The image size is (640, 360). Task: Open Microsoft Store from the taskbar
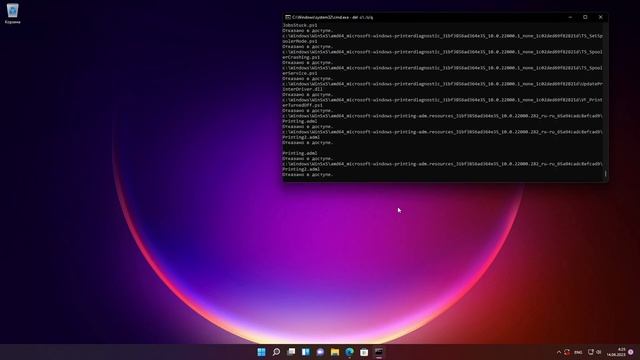[364, 352]
